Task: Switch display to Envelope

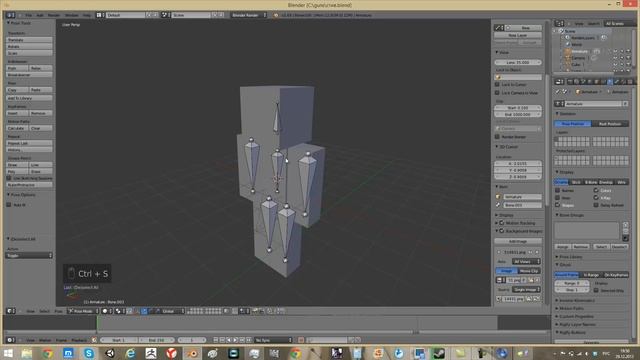Action: pyautogui.click(x=606, y=182)
